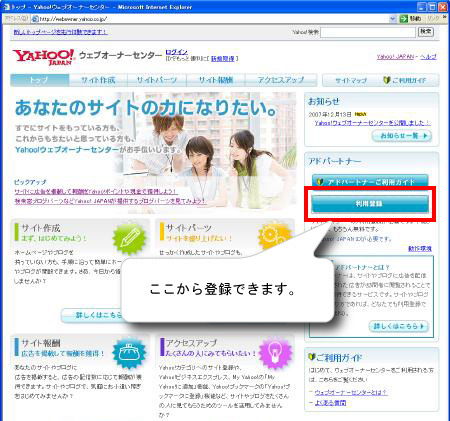This screenshot has width=450, height=421.
Task: Click the サイト作成 section heading
Action: pyautogui.click(x=41, y=228)
